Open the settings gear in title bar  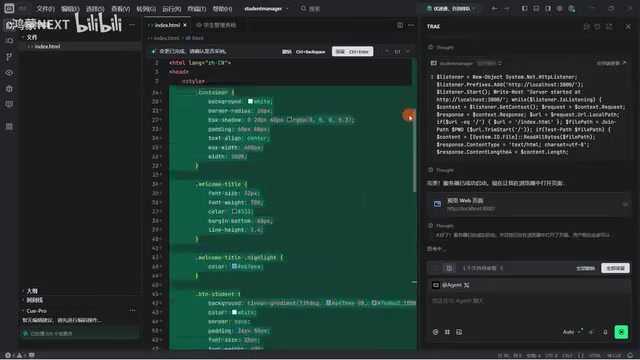coord(560,8)
